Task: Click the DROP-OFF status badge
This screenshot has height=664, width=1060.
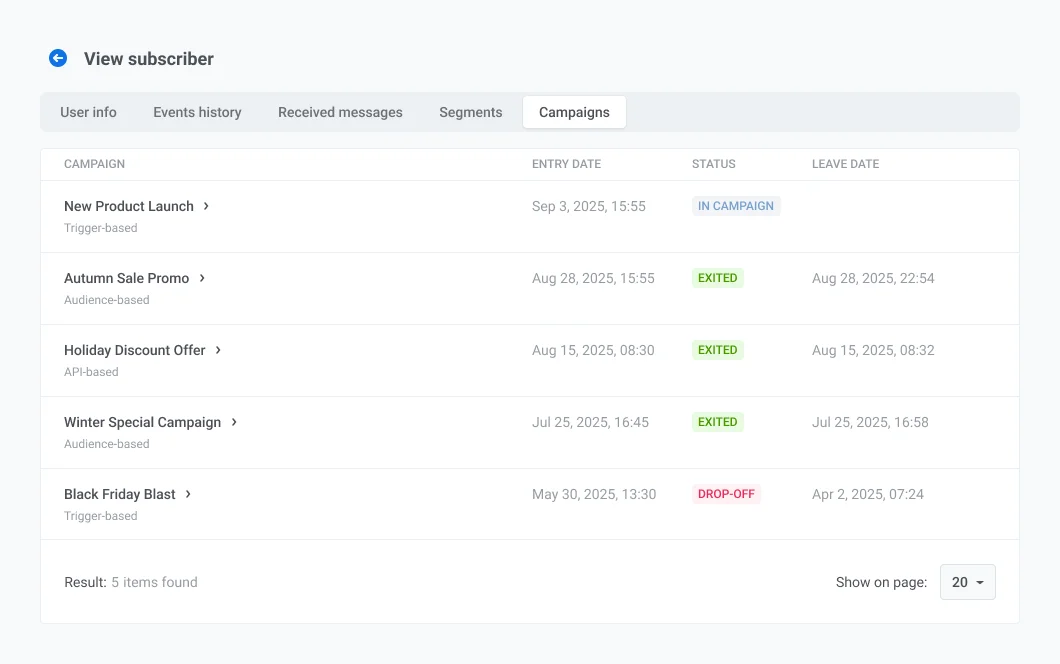Action: point(726,494)
